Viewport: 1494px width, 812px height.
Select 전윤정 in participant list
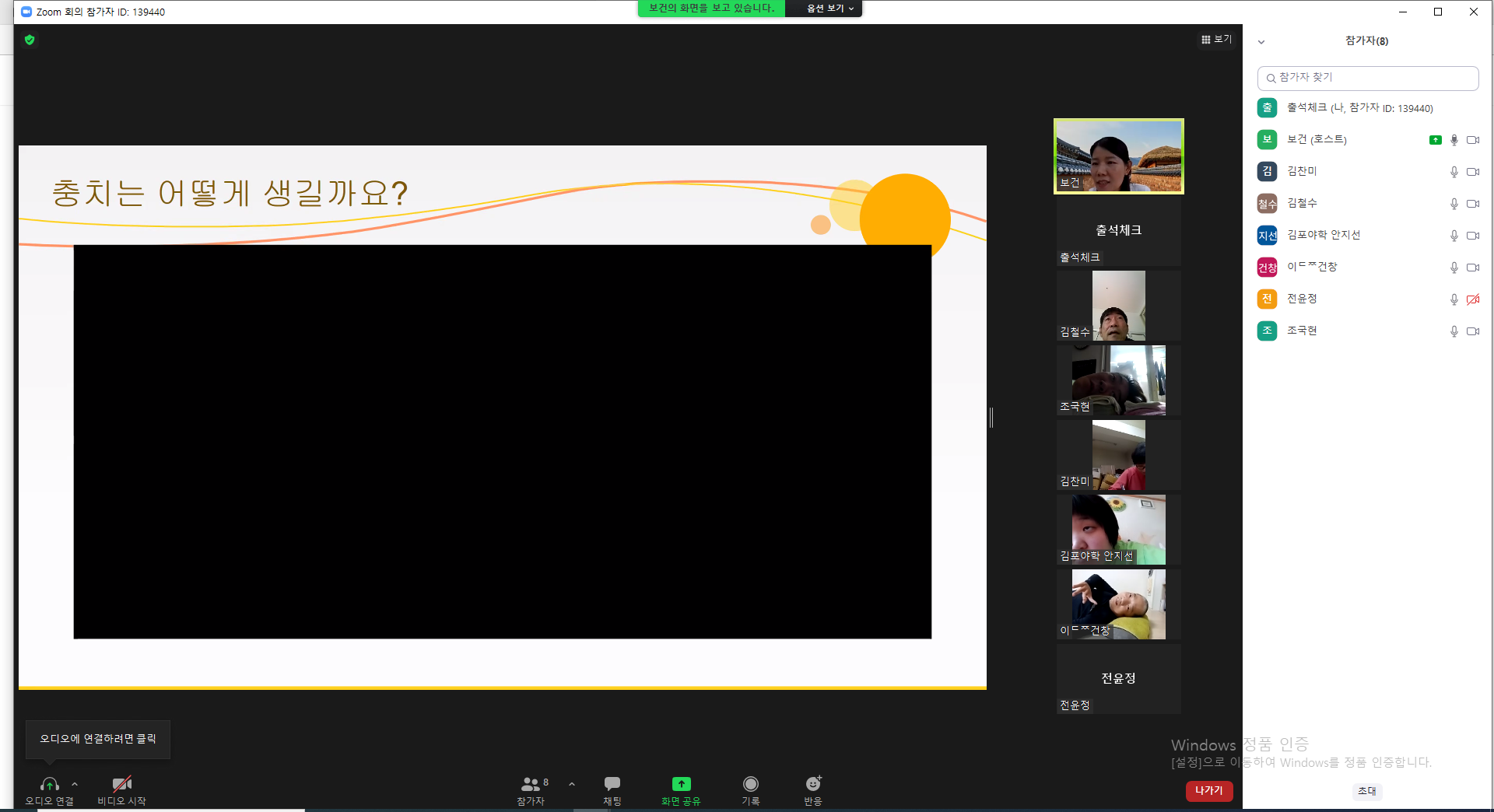tap(1368, 299)
